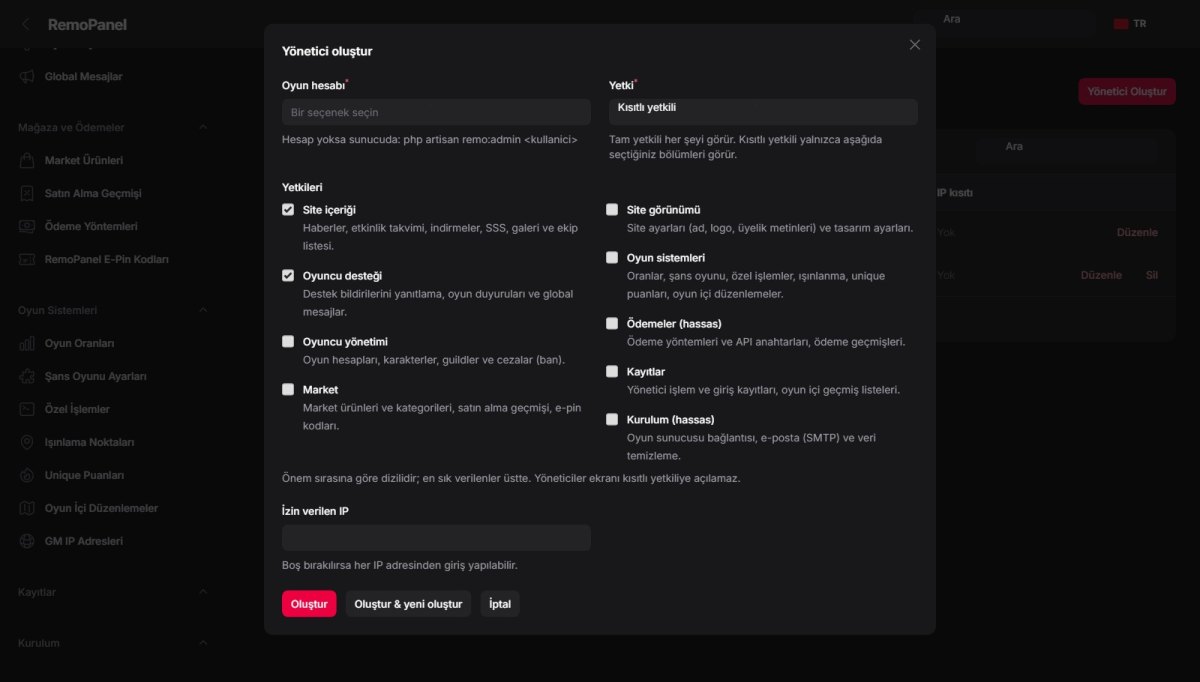Screen dimensions: 1200x682
Task: Select the Oyun Oranları chart icon
Action: point(27,343)
